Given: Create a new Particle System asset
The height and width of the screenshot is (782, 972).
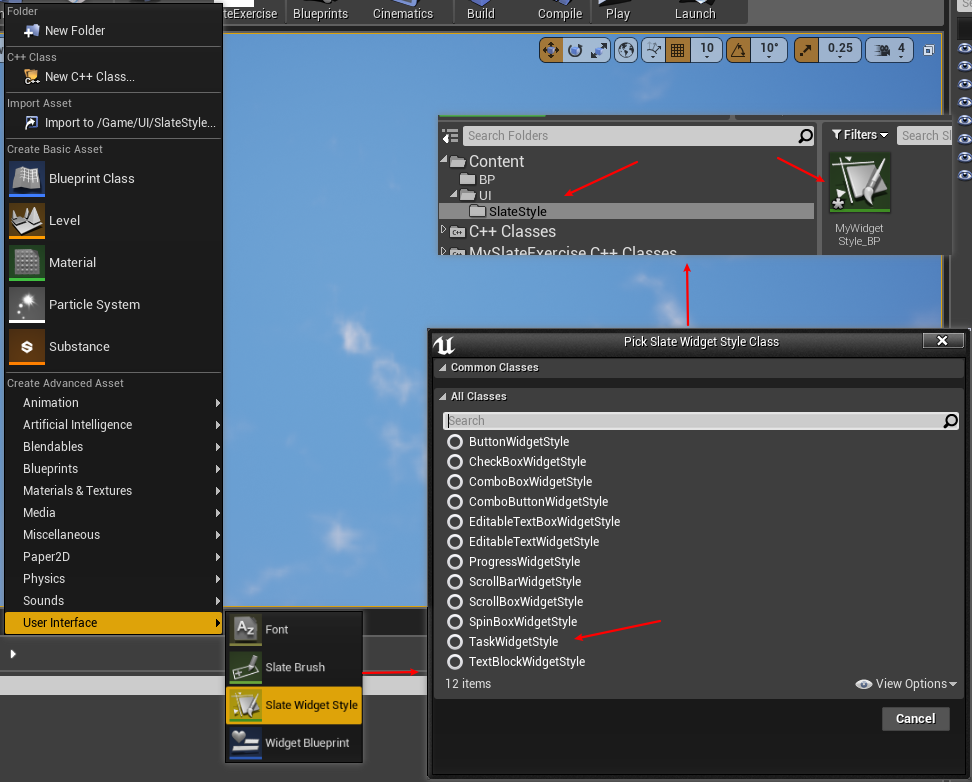Looking at the screenshot, I should 113,305.
